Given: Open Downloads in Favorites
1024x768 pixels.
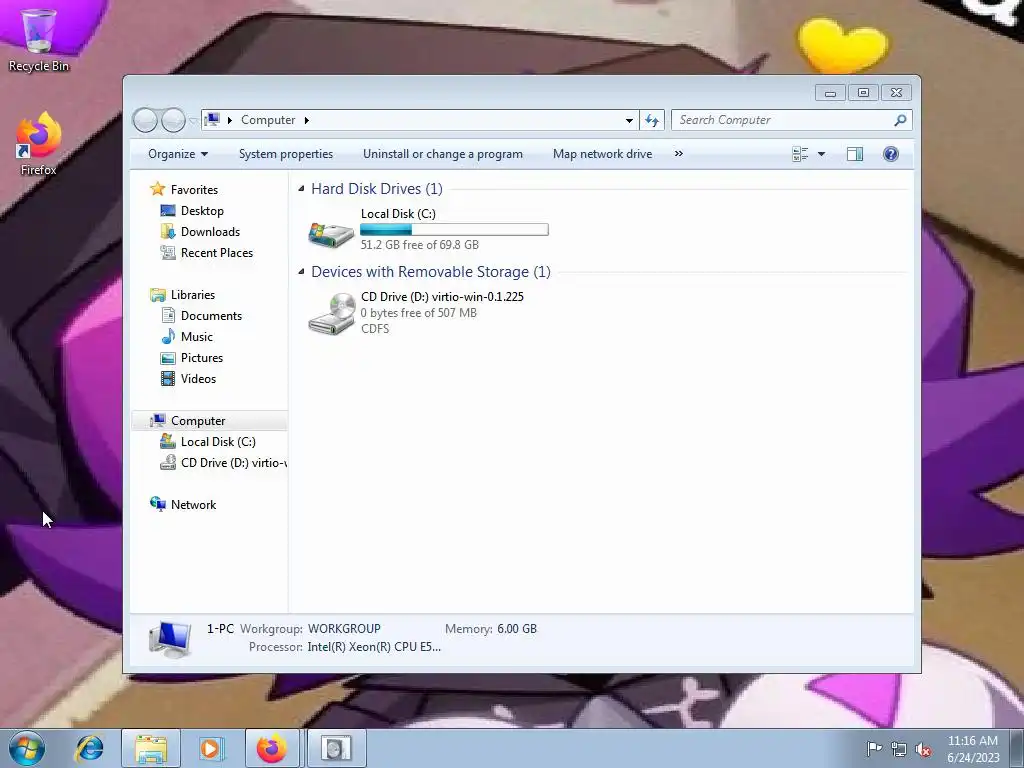Looking at the screenshot, I should click(x=210, y=232).
